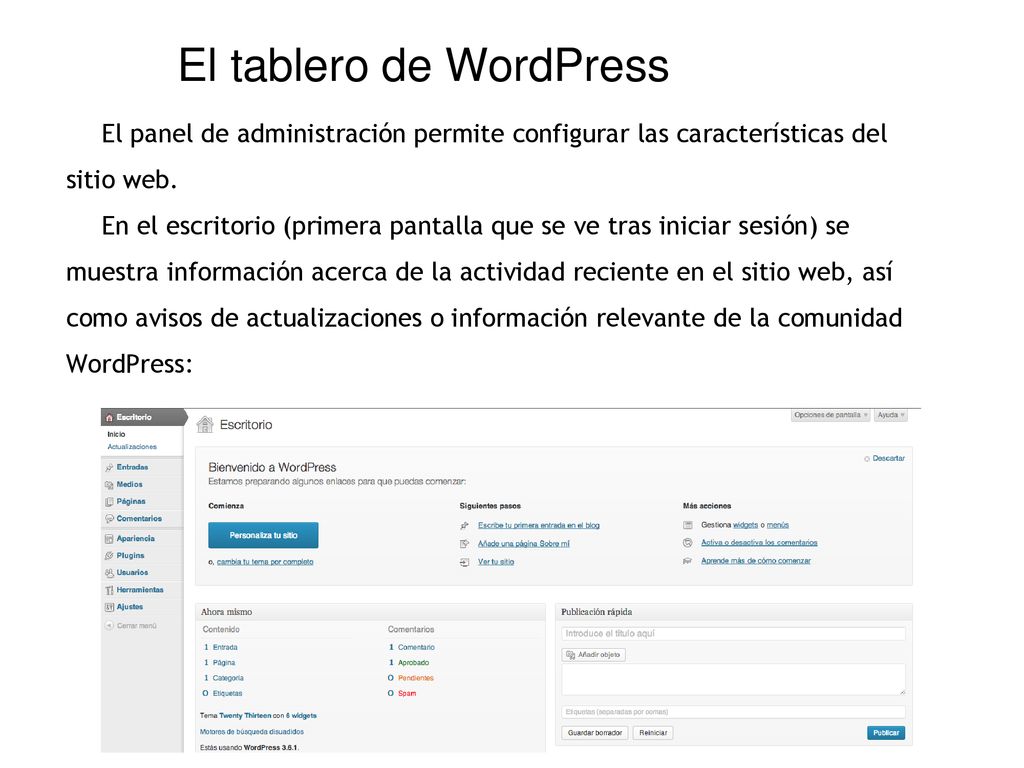The image size is (1024, 768).
Task: Click the media icon in Añadir objeto button
Action: coord(571,655)
